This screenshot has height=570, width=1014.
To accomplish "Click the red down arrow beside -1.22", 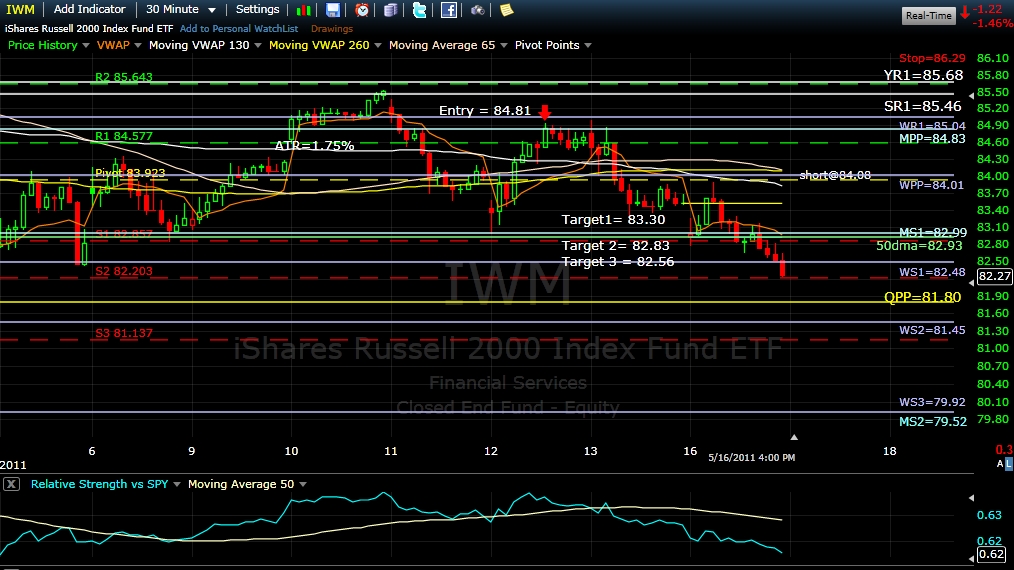I will 965,12.
